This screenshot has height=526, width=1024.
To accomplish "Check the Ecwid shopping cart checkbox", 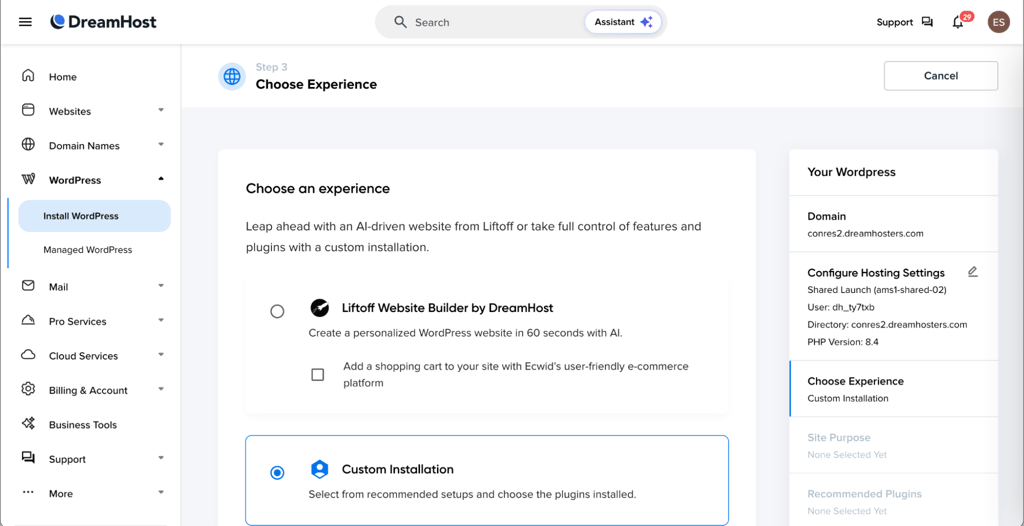I will (317, 374).
